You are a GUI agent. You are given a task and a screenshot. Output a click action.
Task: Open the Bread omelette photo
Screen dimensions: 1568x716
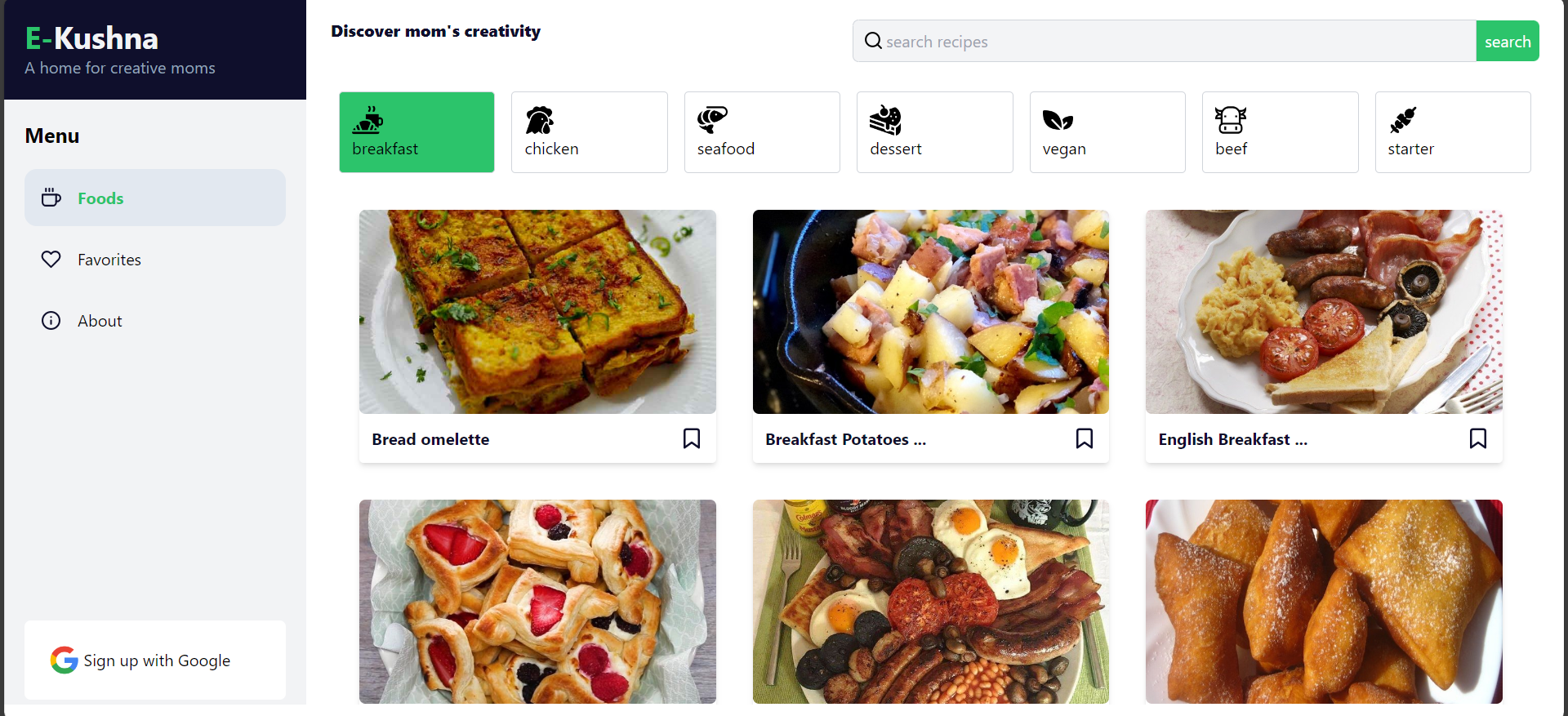tap(537, 312)
